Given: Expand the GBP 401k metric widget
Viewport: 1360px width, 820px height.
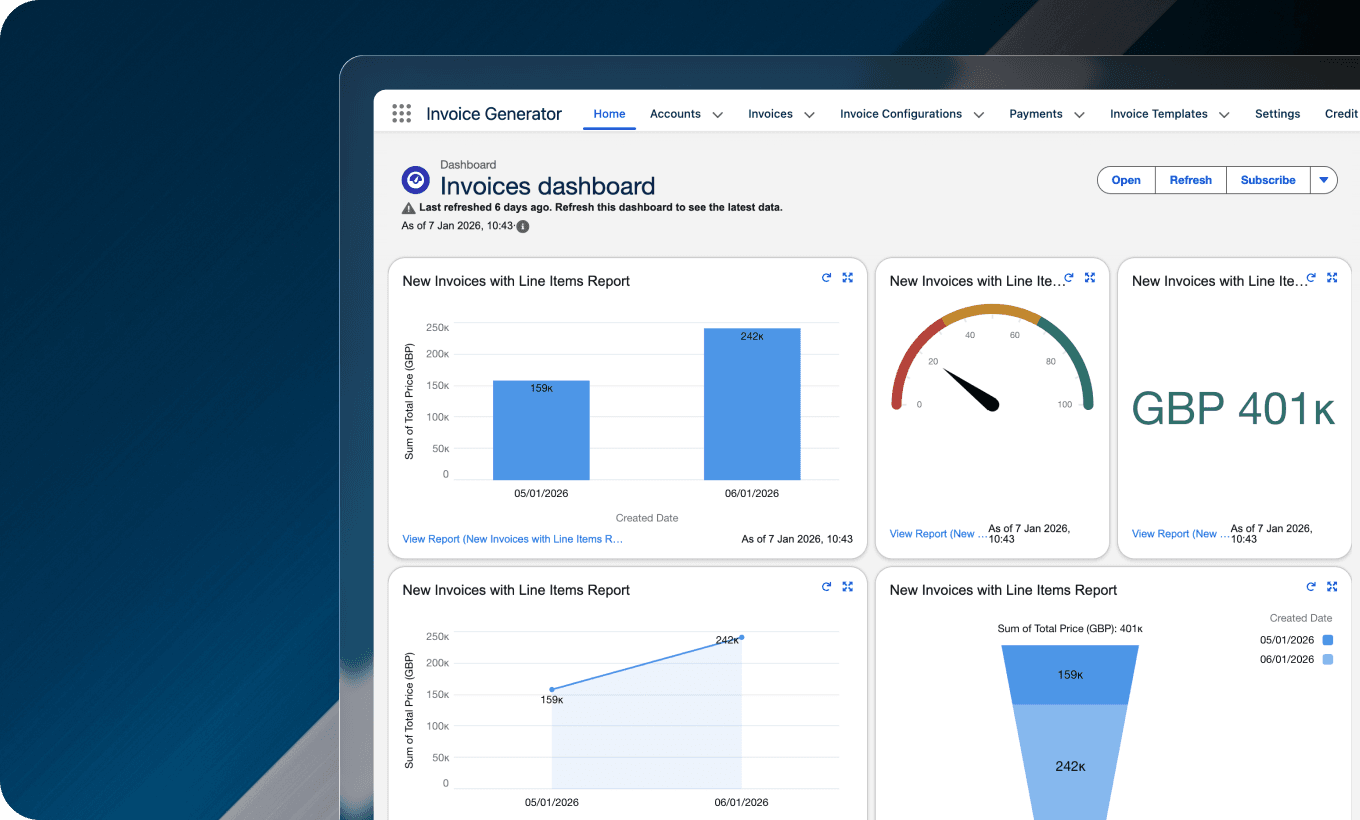Looking at the screenshot, I should 1331,278.
